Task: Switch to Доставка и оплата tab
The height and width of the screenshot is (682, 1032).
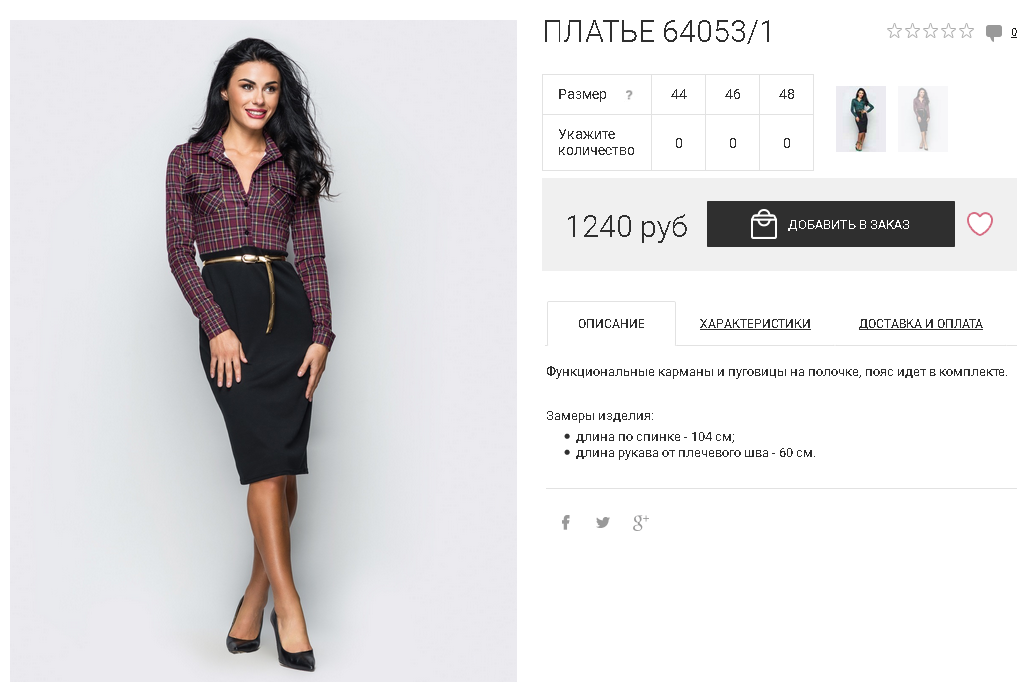Action: pos(920,324)
